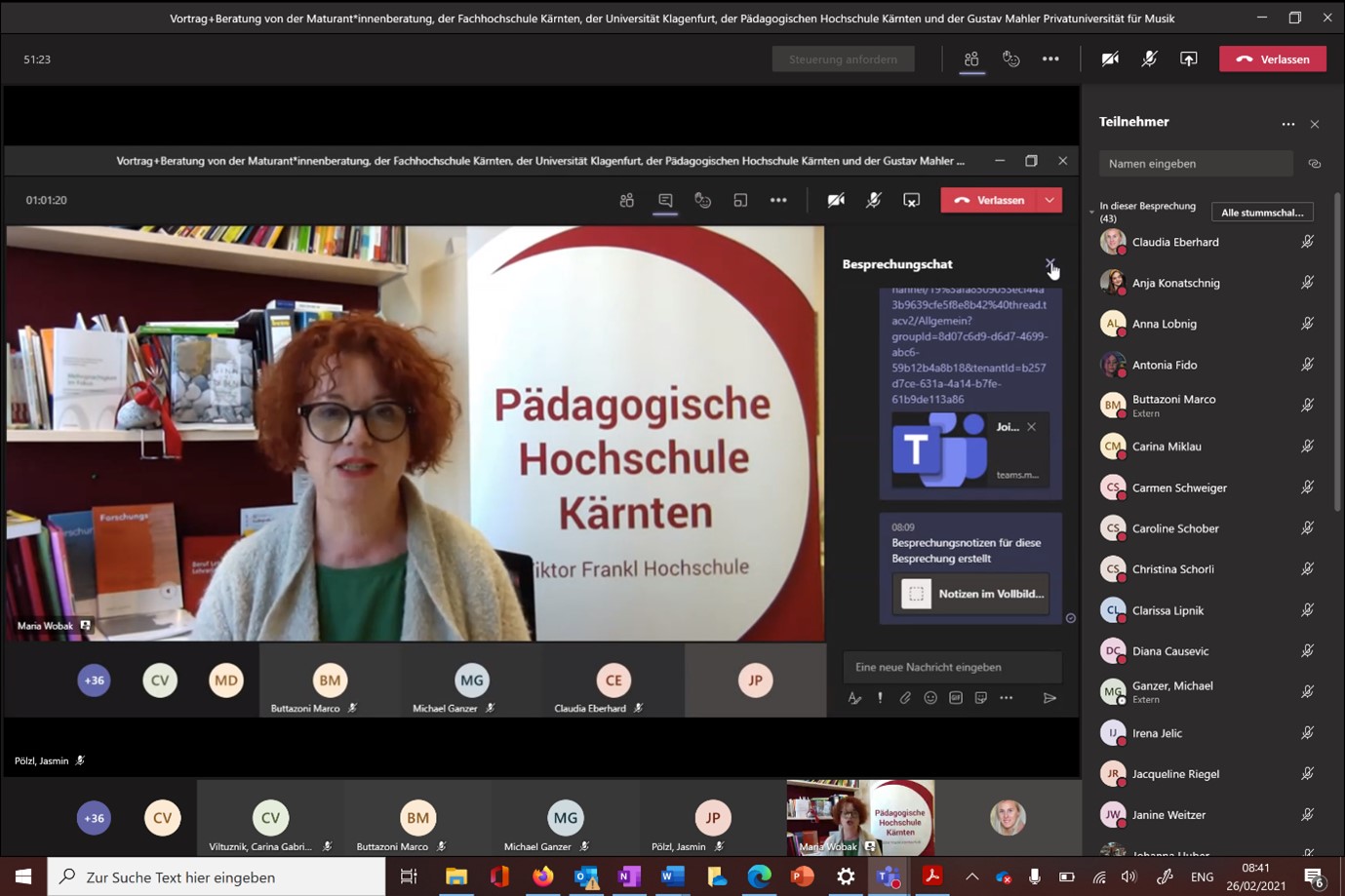The image size is (1345, 896).
Task: Show hidden system tray icons chevron
Action: click(971, 877)
